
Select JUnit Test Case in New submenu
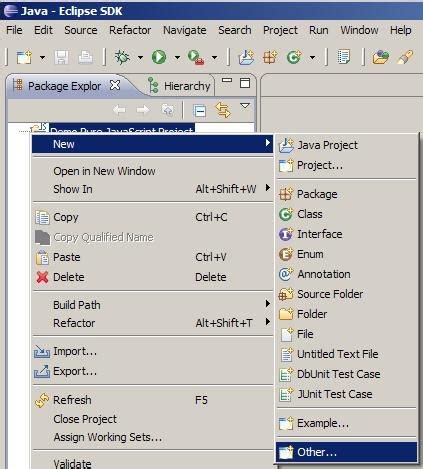347,394
